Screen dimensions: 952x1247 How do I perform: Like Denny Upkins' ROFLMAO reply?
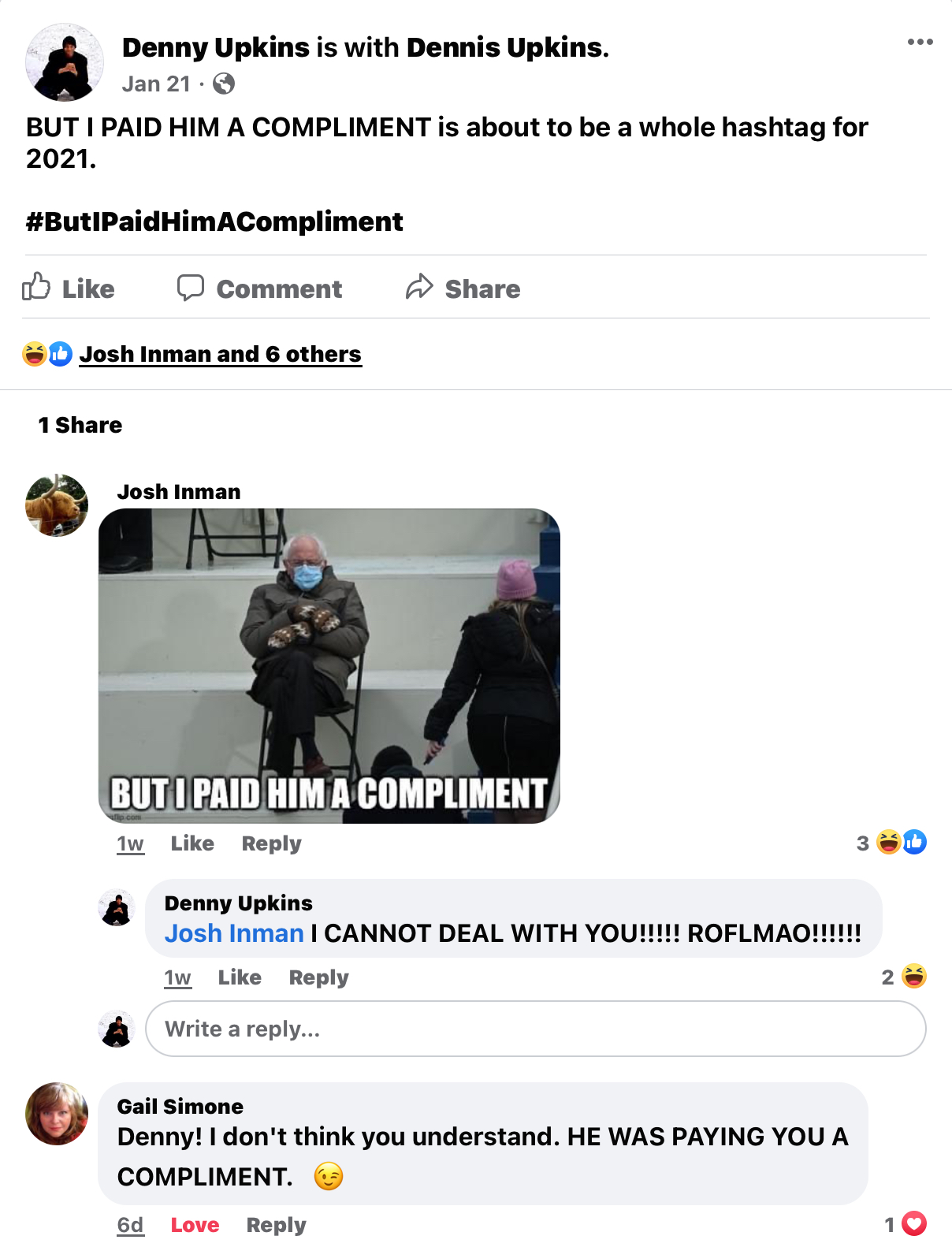pos(240,977)
